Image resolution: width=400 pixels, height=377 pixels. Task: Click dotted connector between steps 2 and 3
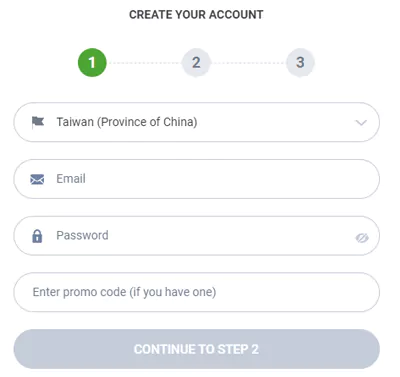[248, 63]
